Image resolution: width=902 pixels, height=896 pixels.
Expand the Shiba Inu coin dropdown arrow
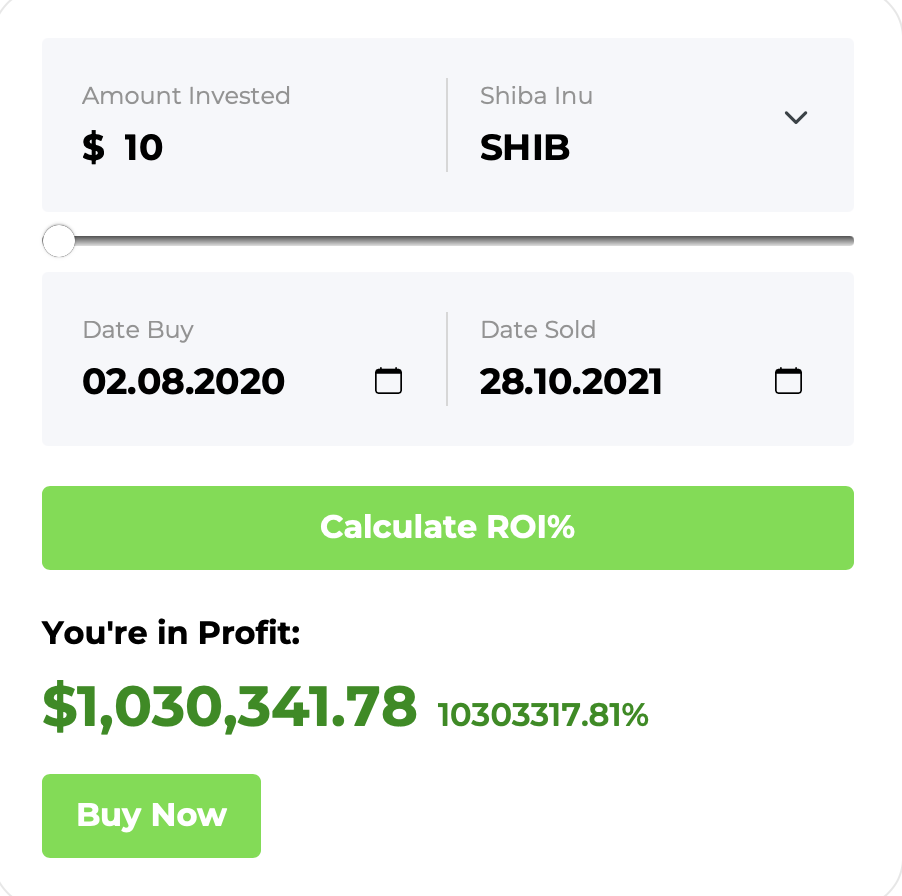click(x=796, y=117)
